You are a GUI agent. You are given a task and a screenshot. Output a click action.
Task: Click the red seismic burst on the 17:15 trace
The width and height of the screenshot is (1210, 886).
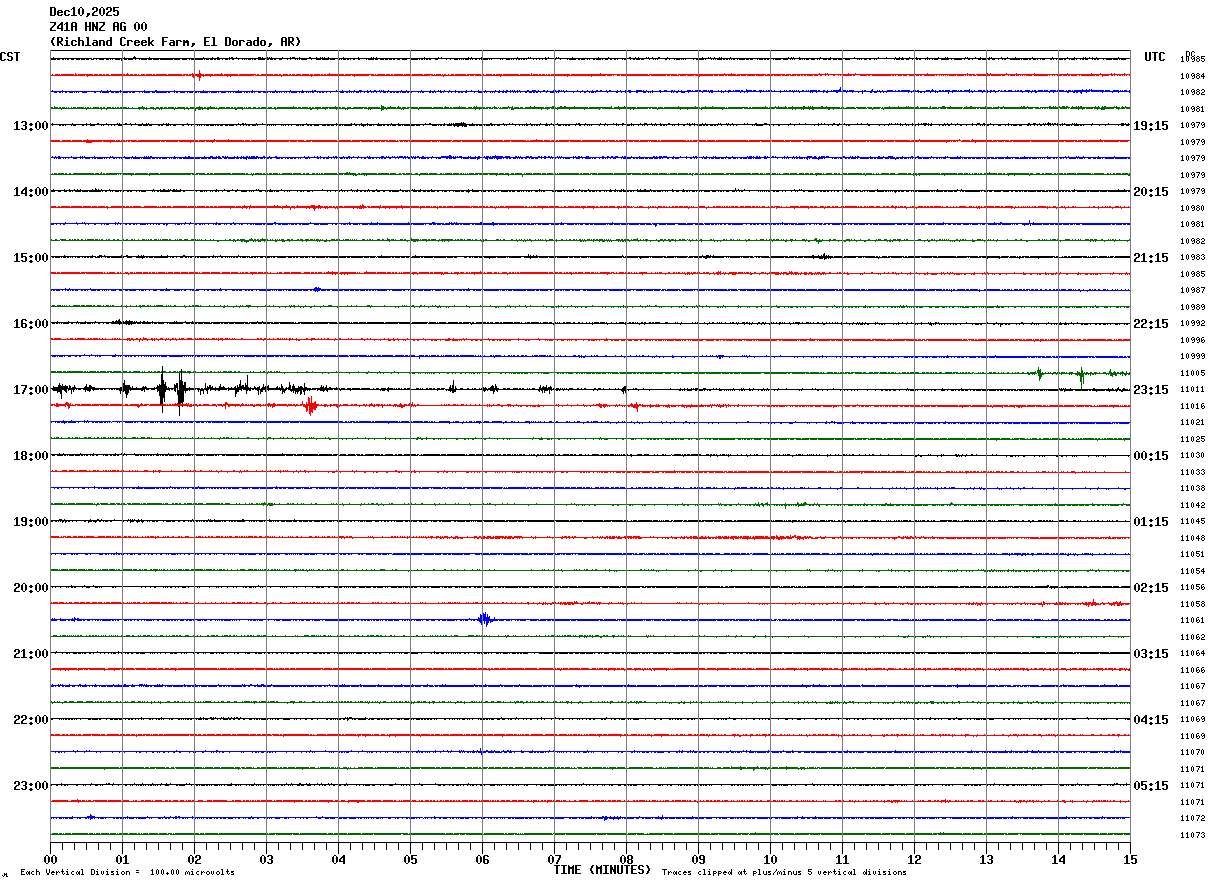pos(310,405)
